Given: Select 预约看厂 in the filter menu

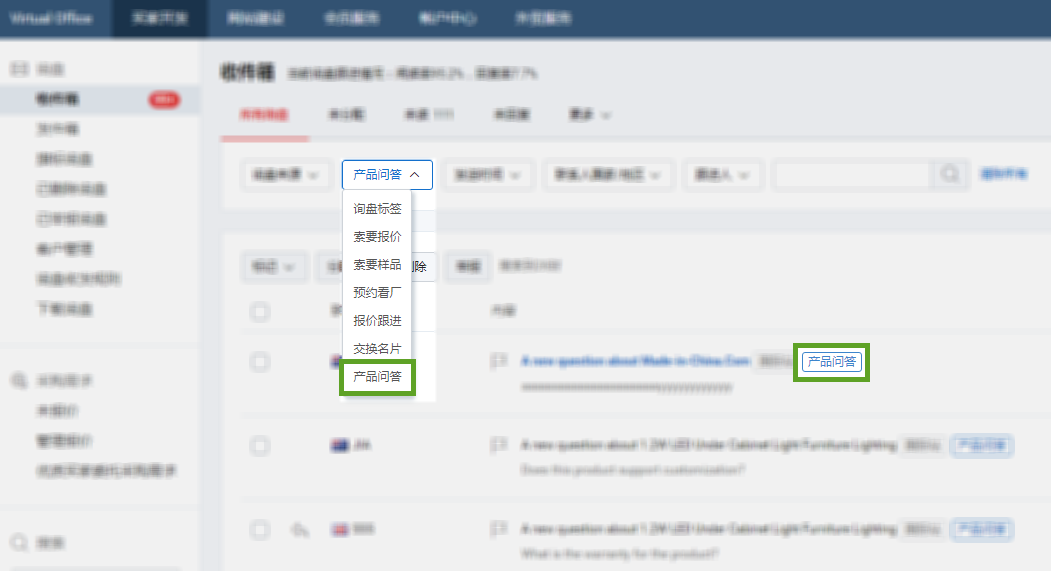Looking at the screenshot, I should coord(377,293).
